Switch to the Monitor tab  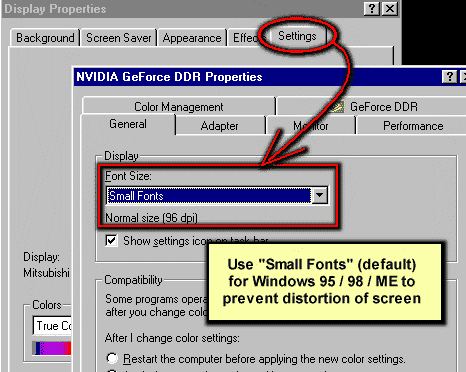coord(311,126)
